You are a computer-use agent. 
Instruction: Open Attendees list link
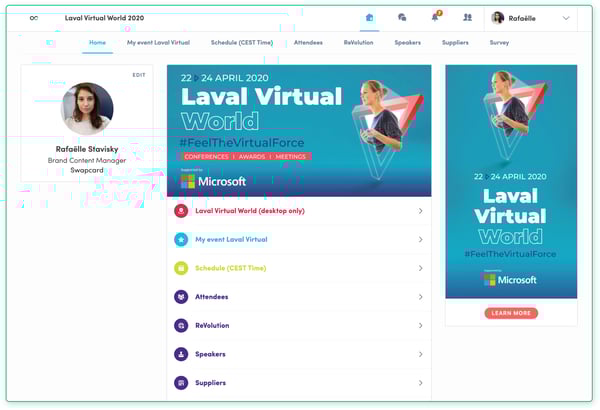point(212,297)
